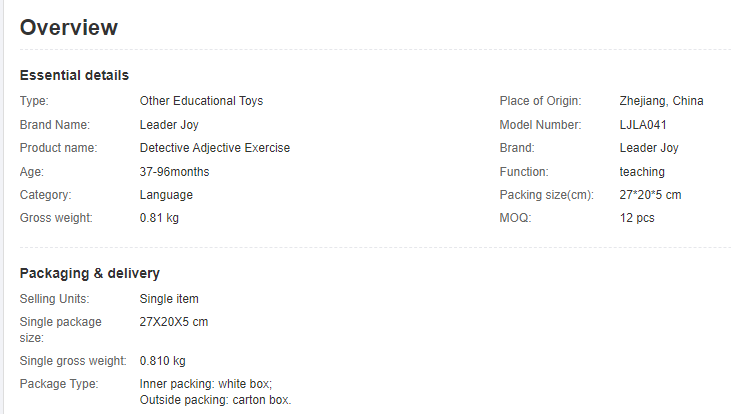Select the 37-96months age value

click(x=174, y=172)
